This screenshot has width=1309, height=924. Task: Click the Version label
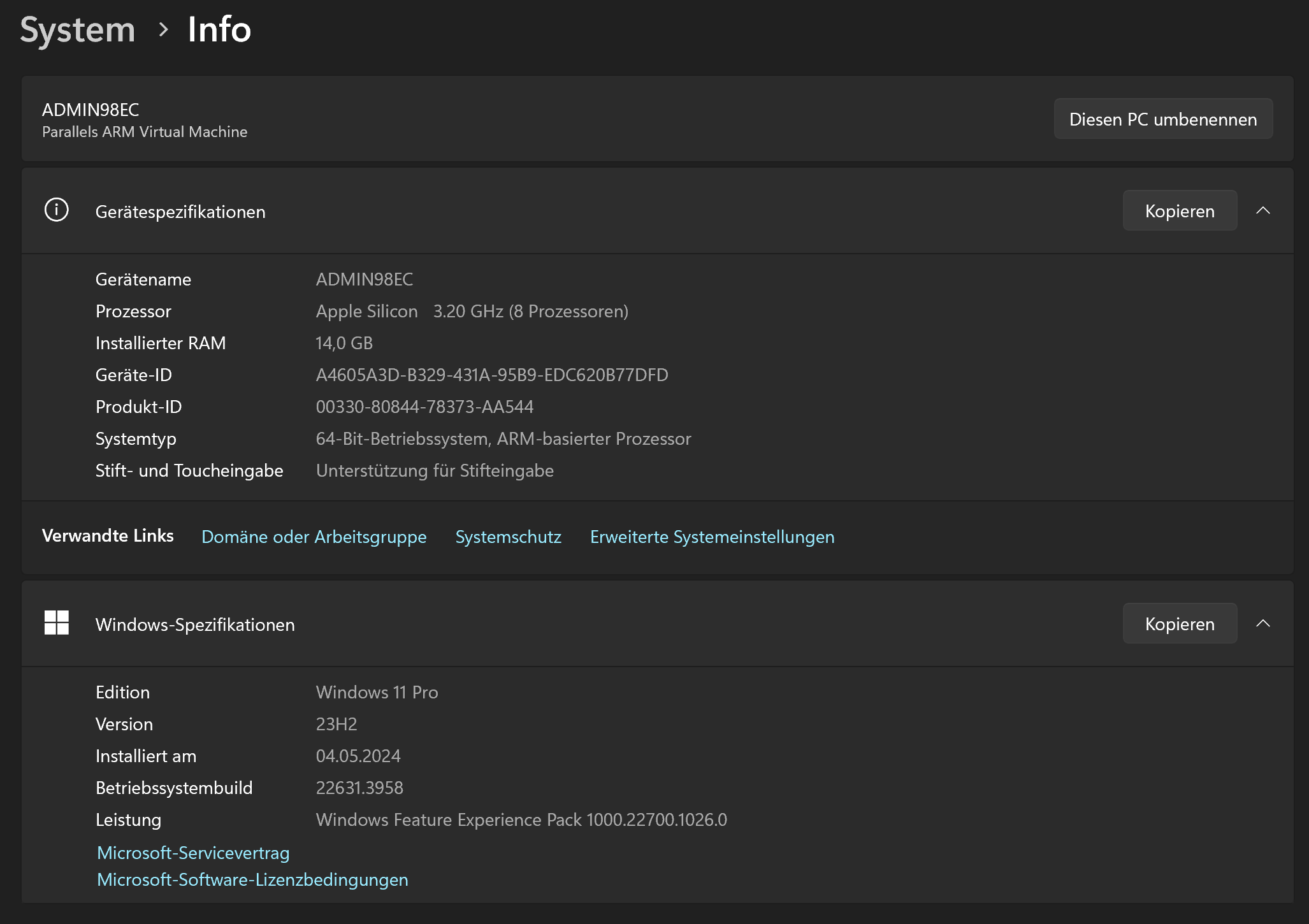coord(124,724)
